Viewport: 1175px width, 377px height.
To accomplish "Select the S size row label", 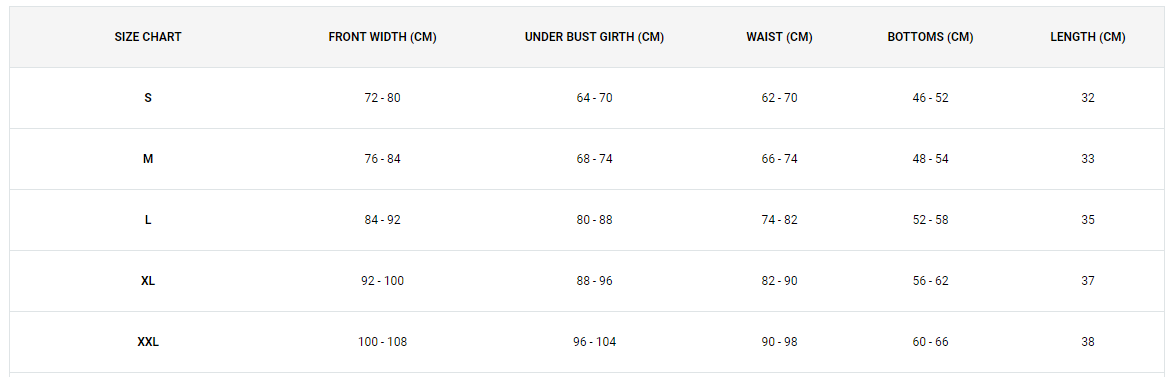I will [148, 97].
